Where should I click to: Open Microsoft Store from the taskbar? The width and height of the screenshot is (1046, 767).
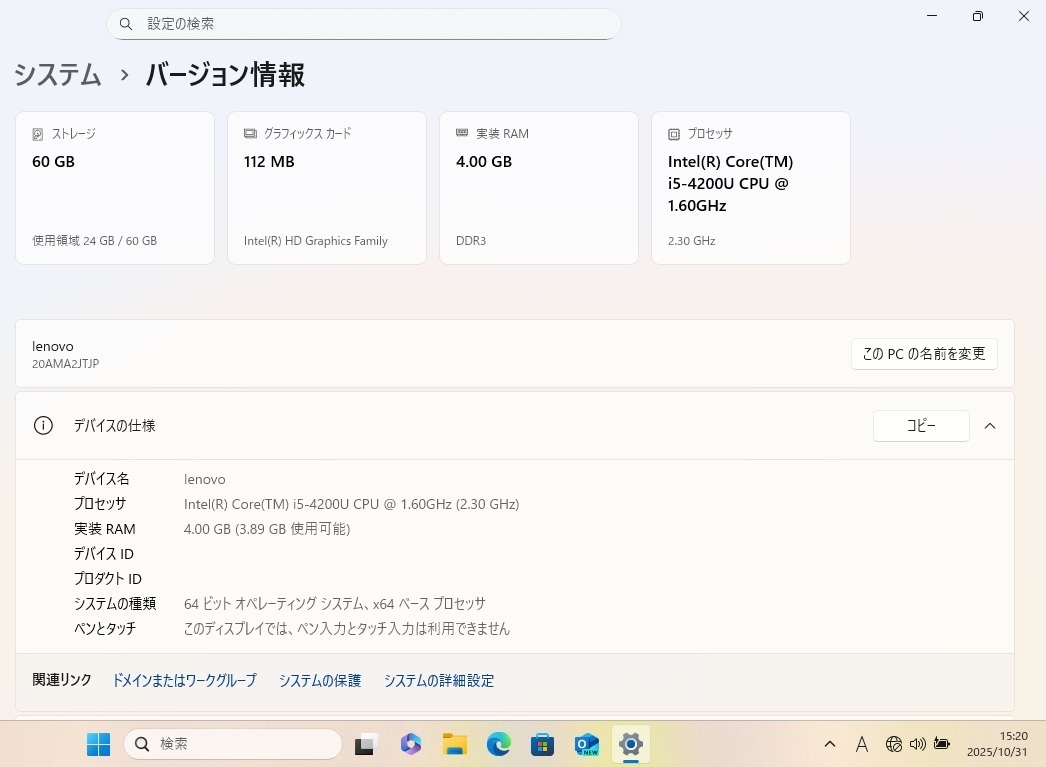[x=543, y=744]
